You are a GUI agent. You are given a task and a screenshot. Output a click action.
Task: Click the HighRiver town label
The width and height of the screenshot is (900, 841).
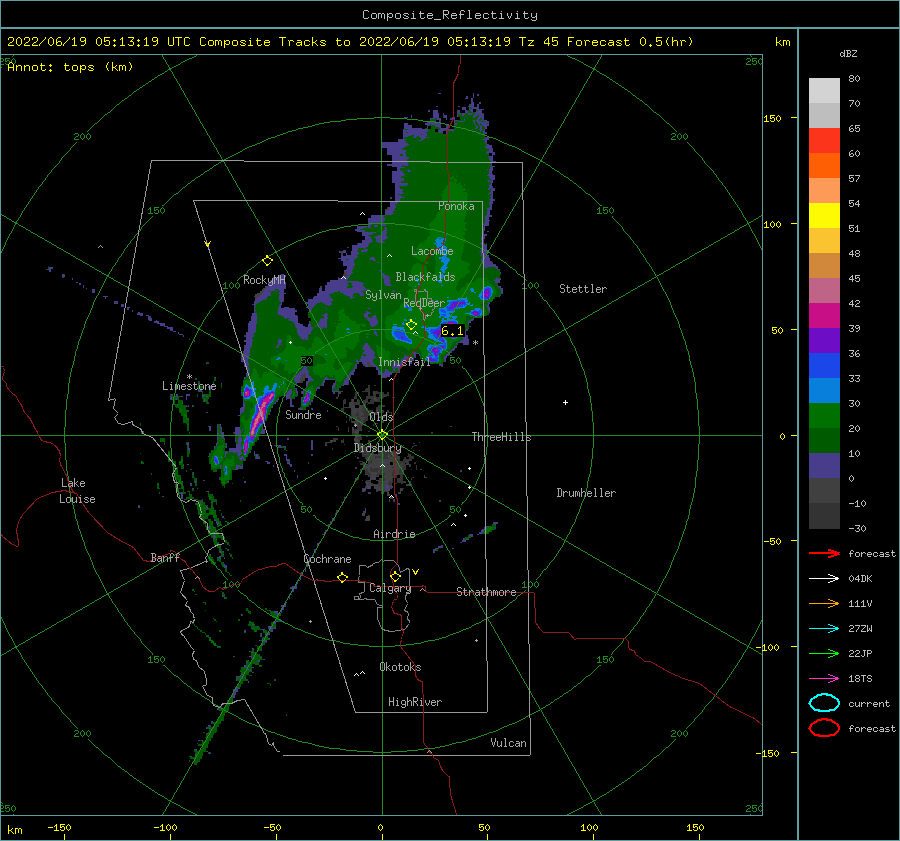(x=415, y=702)
